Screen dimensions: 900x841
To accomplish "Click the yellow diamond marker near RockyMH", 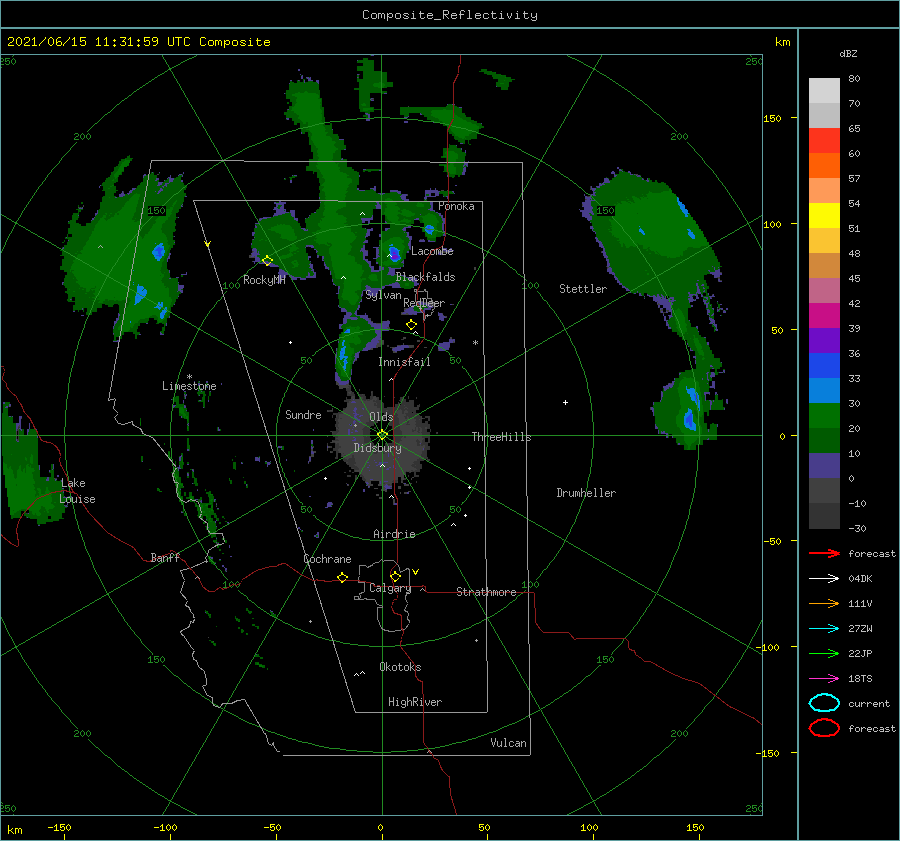I will (x=267, y=261).
